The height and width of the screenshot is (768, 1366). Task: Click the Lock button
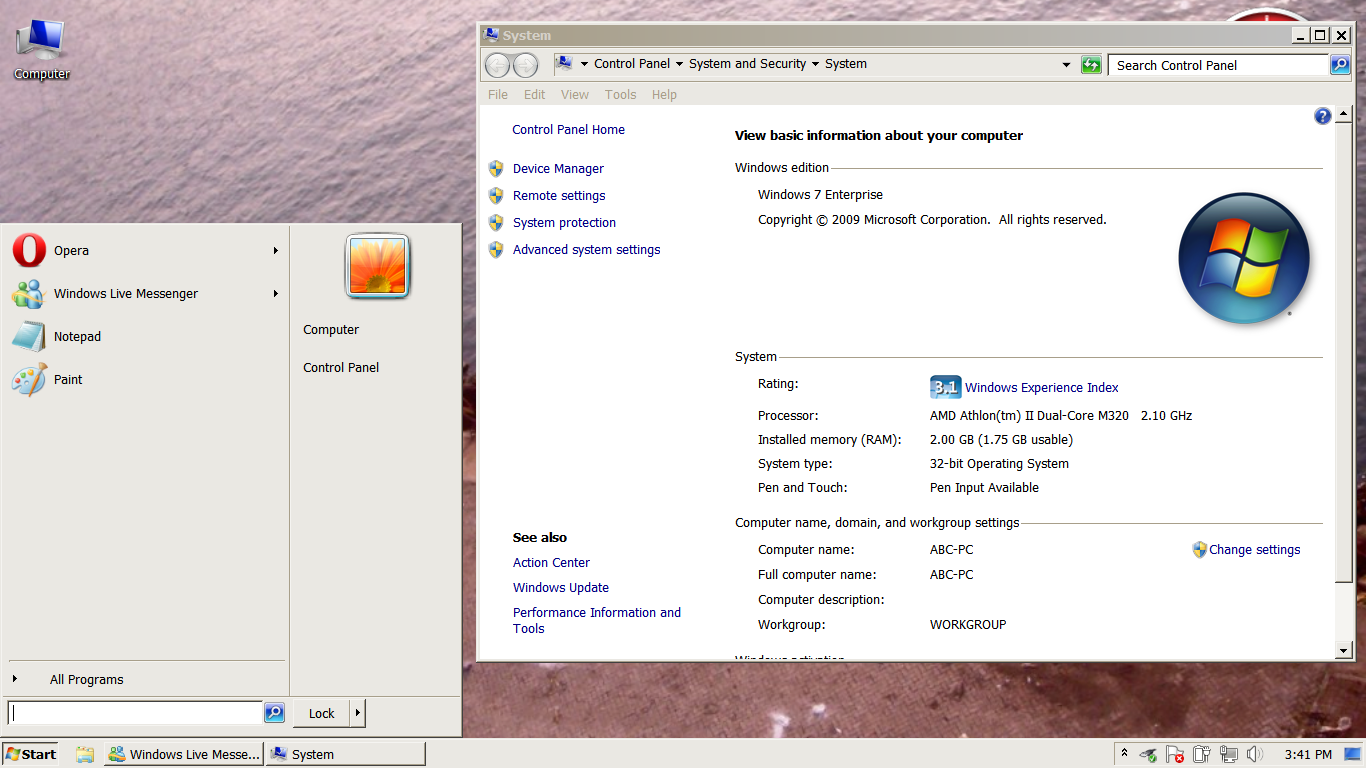click(x=321, y=713)
